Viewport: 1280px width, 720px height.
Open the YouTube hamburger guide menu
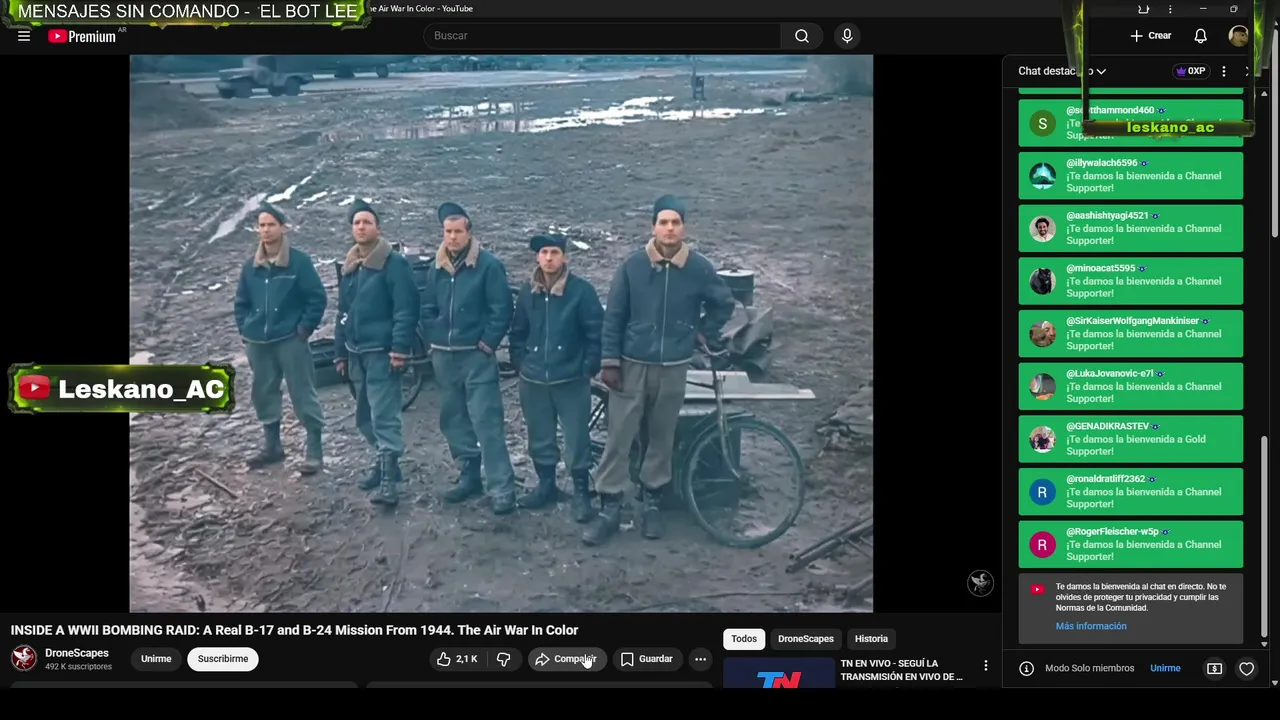[24, 36]
